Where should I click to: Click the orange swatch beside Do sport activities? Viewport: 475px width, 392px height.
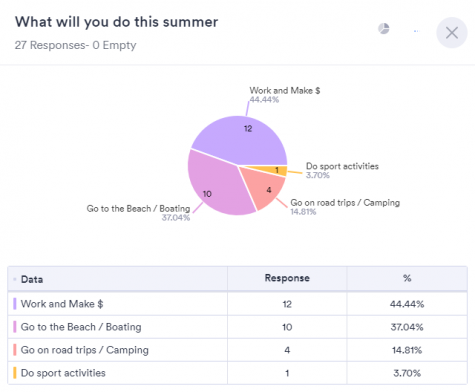coord(15,373)
